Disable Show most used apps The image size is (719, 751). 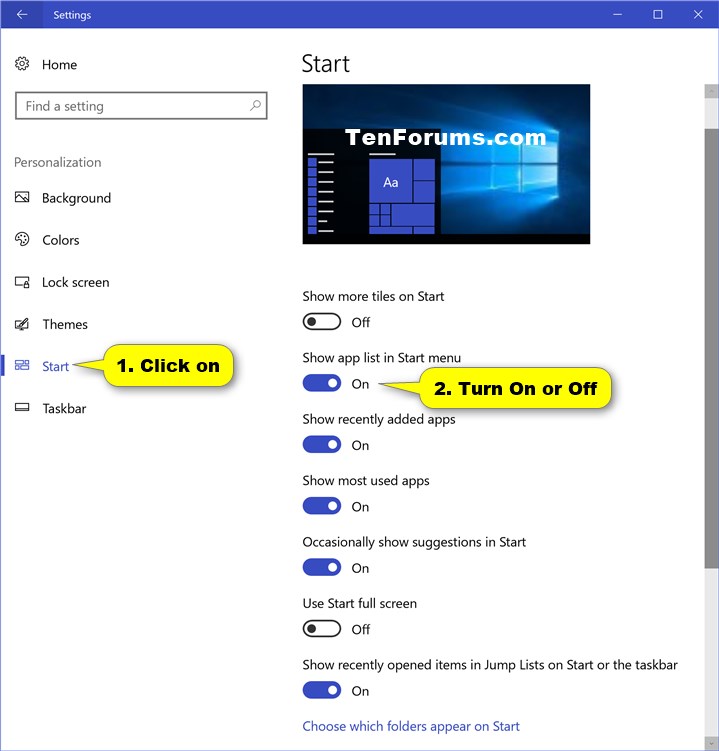pos(321,506)
